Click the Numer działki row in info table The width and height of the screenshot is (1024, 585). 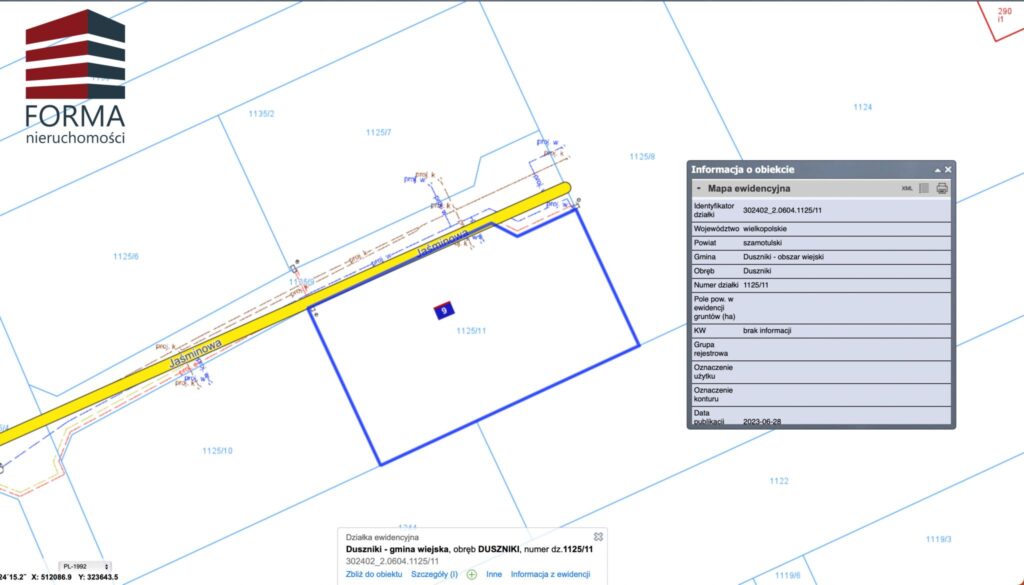click(819, 285)
